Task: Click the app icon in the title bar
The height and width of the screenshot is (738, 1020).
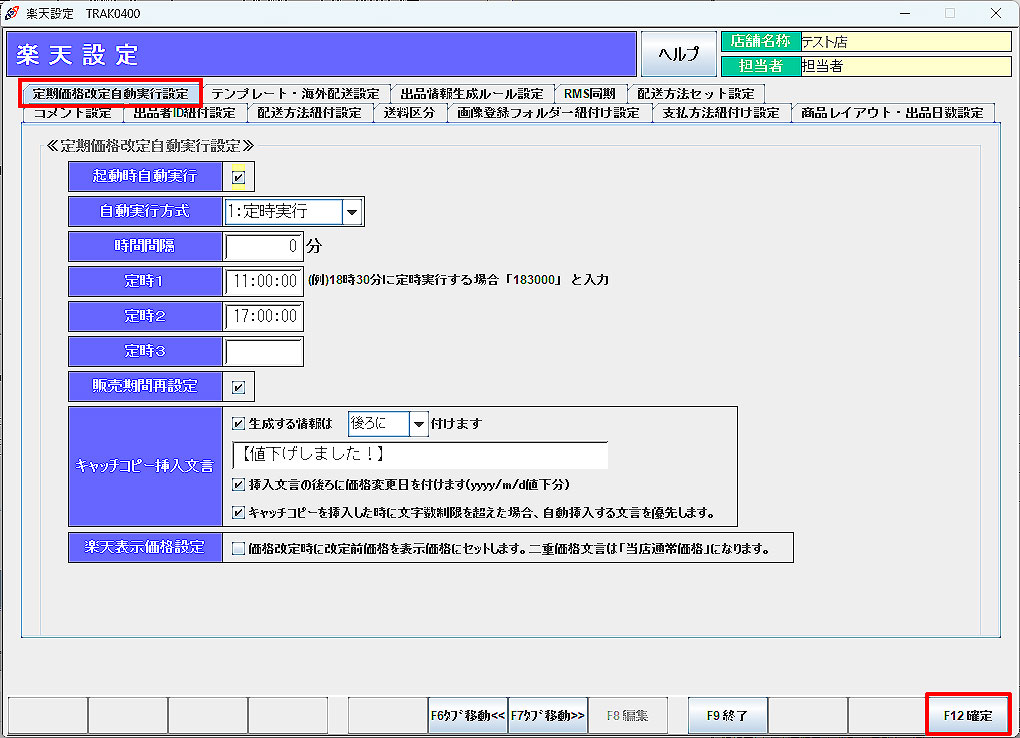Action: point(12,13)
